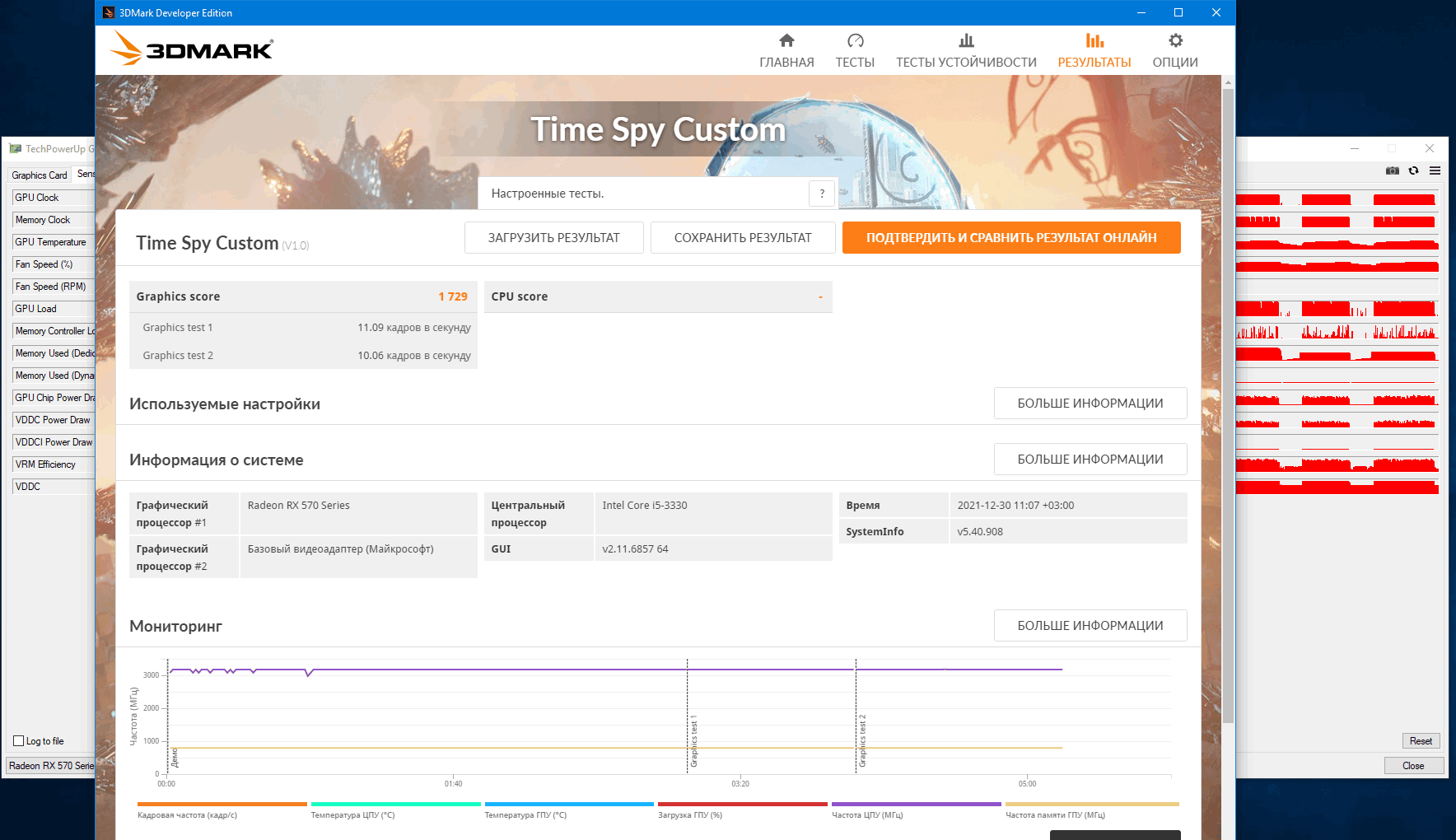1456x840 pixels.
Task: Click the Graphics test 2 marker on chart
Action: coord(862,741)
